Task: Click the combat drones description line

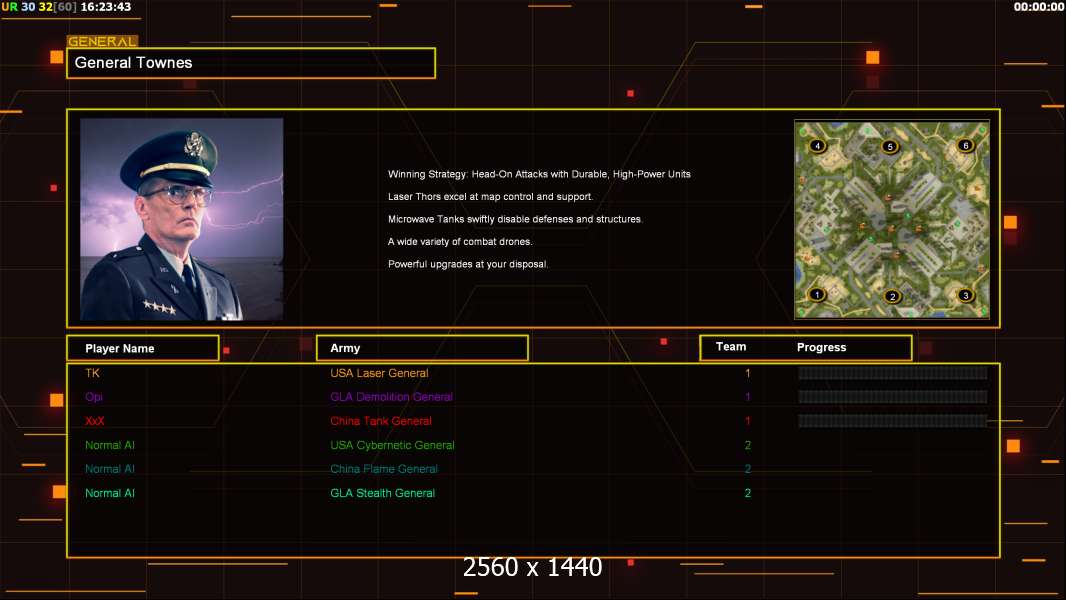Action: (x=460, y=241)
